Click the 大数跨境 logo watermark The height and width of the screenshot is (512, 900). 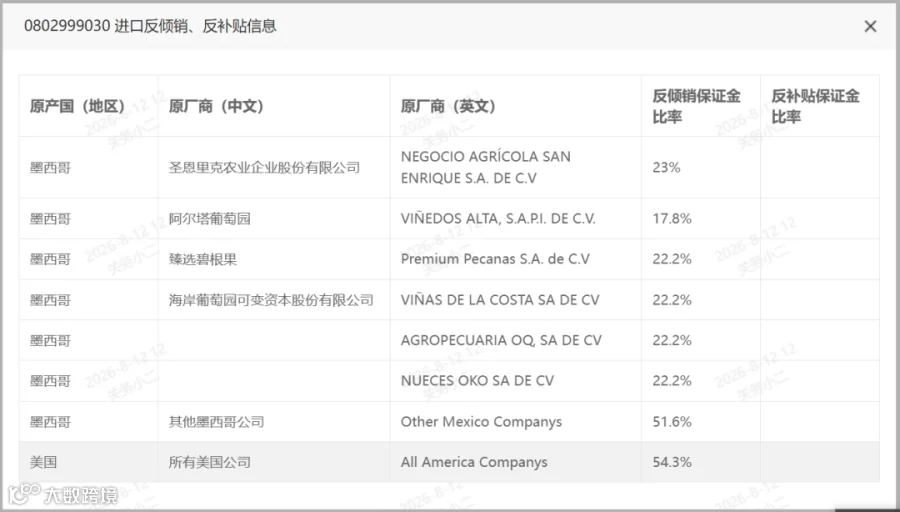click(63, 495)
